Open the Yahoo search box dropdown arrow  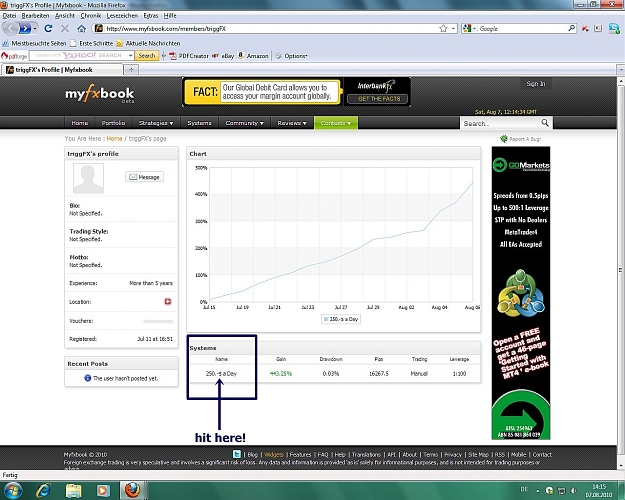130,56
